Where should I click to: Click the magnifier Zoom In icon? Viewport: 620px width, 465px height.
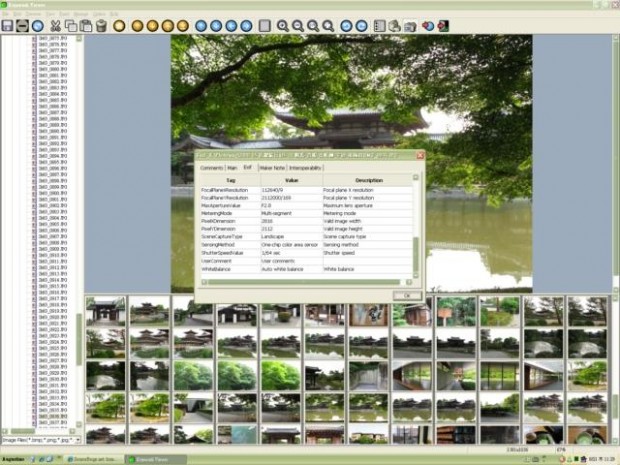pos(282,26)
